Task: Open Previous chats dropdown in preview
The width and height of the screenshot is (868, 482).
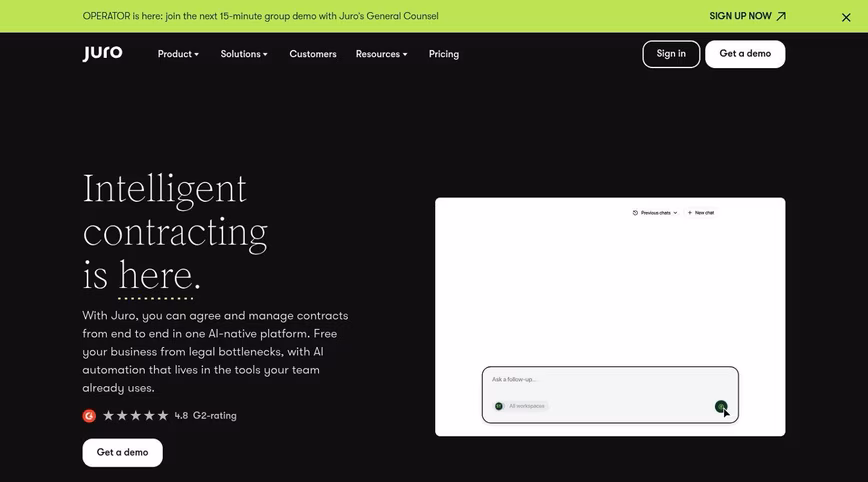Action: (x=655, y=213)
